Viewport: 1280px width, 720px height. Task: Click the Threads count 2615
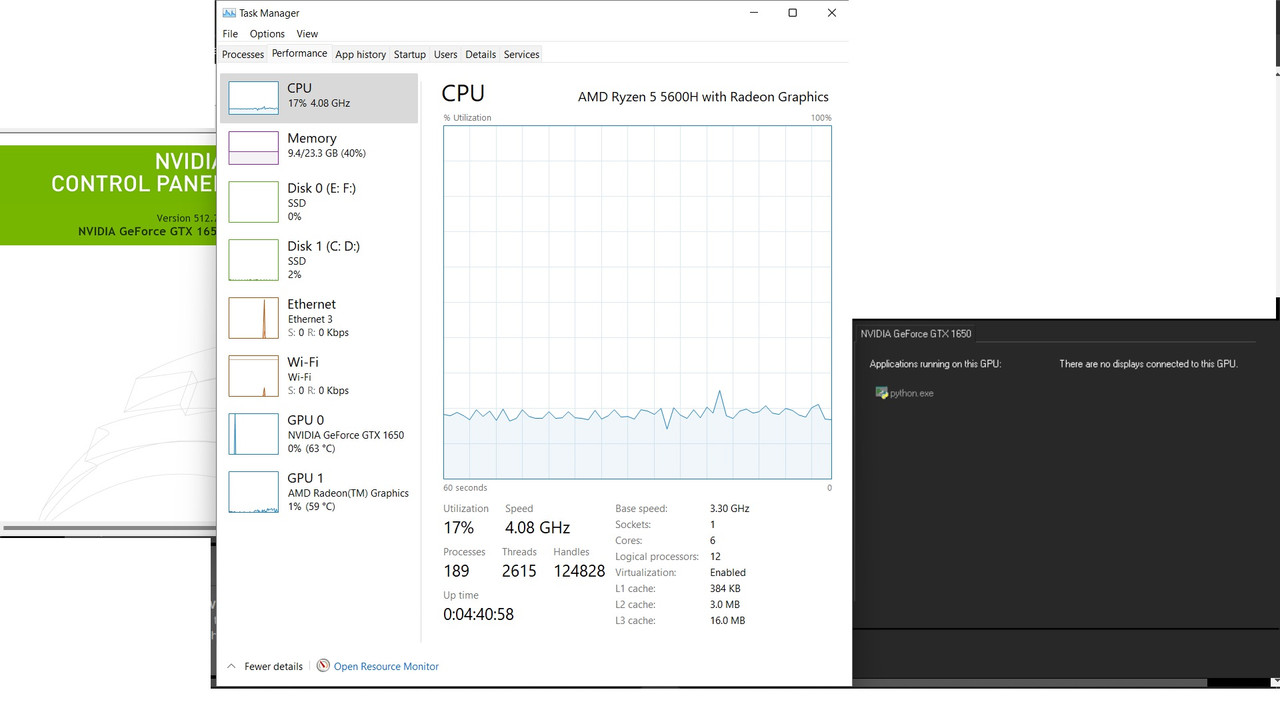click(519, 571)
